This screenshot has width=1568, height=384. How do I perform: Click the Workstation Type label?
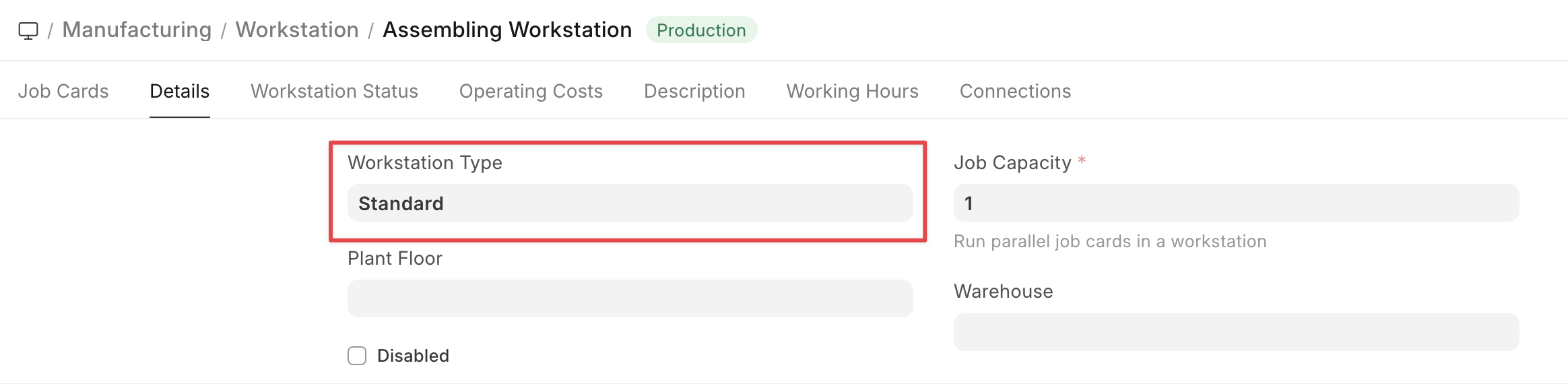[424, 162]
